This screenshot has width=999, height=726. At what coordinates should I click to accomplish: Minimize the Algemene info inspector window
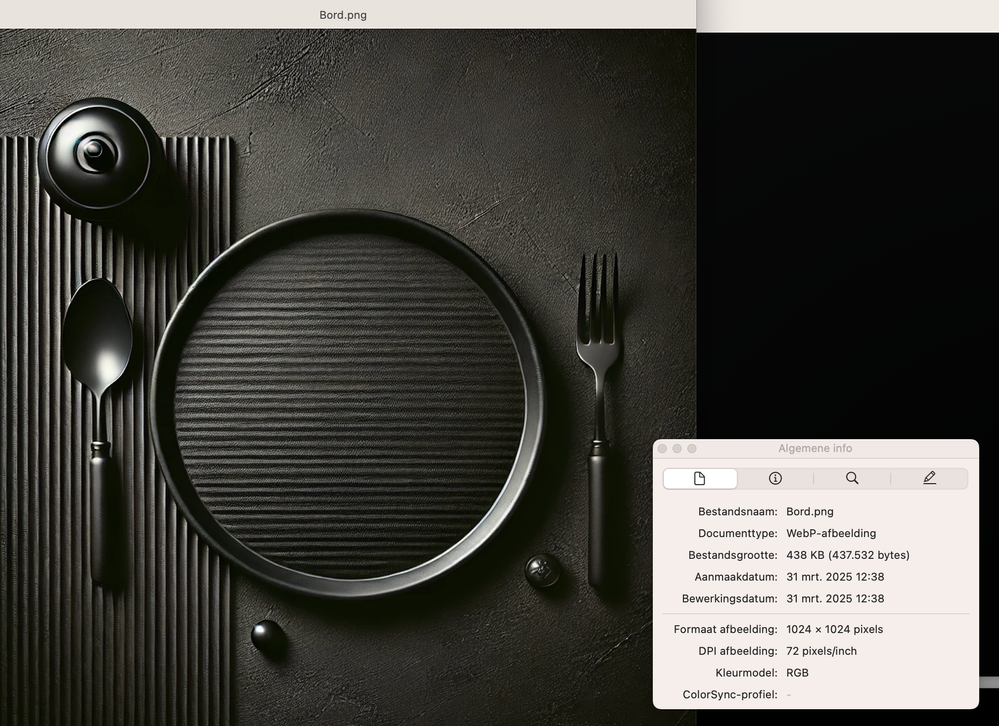pos(677,448)
